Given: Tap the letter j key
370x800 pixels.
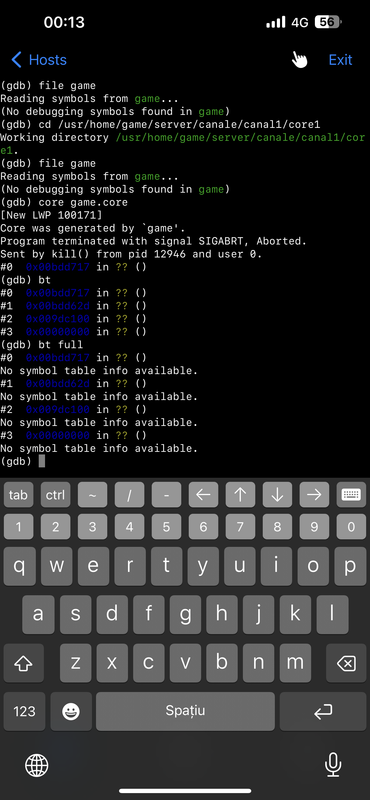Looking at the screenshot, I should [x=259, y=614].
